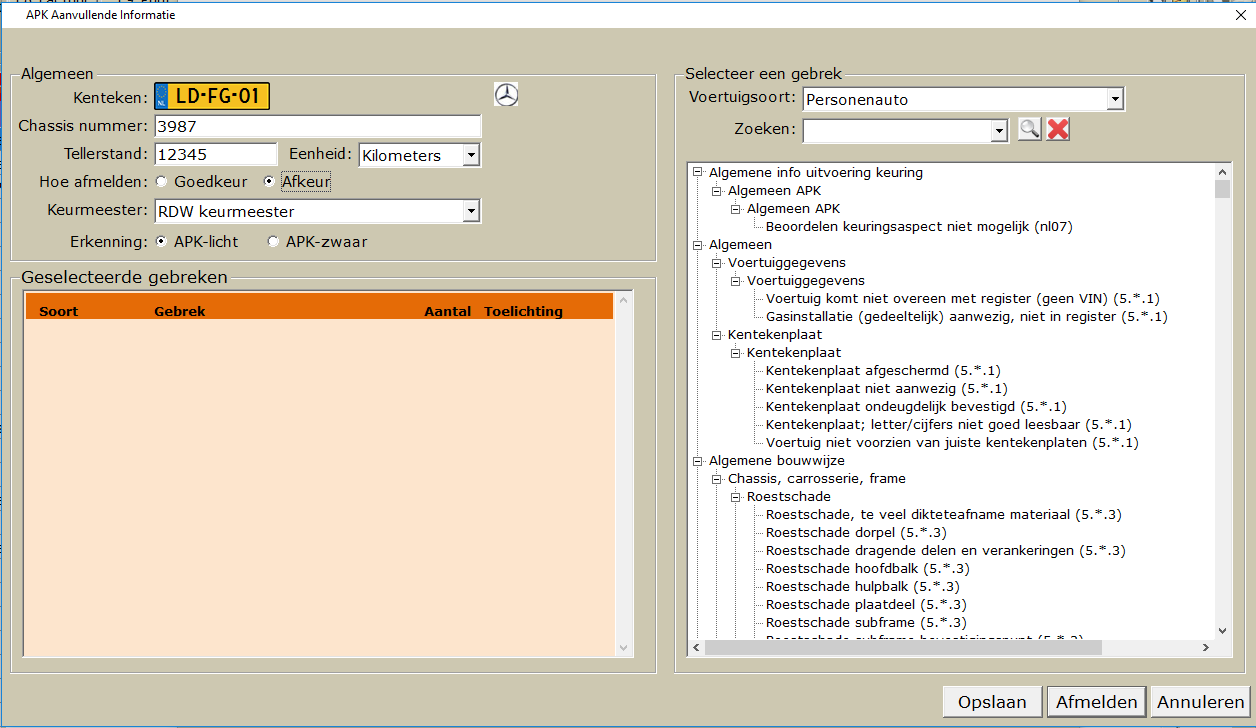Click the Opslaan button
Viewport: 1256px width, 728px height.
point(992,702)
